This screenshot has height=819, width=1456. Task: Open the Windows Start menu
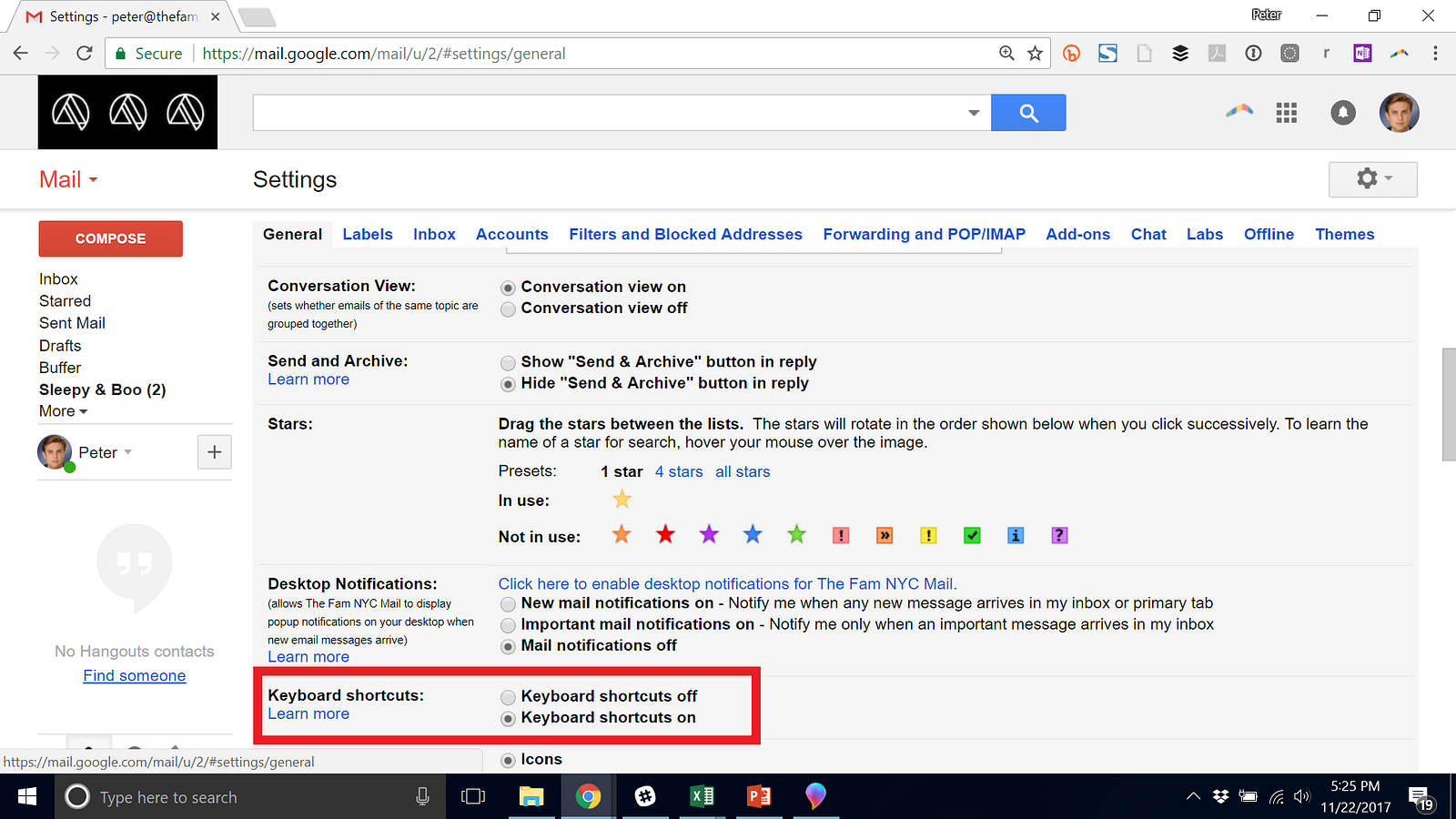pos(27,797)
